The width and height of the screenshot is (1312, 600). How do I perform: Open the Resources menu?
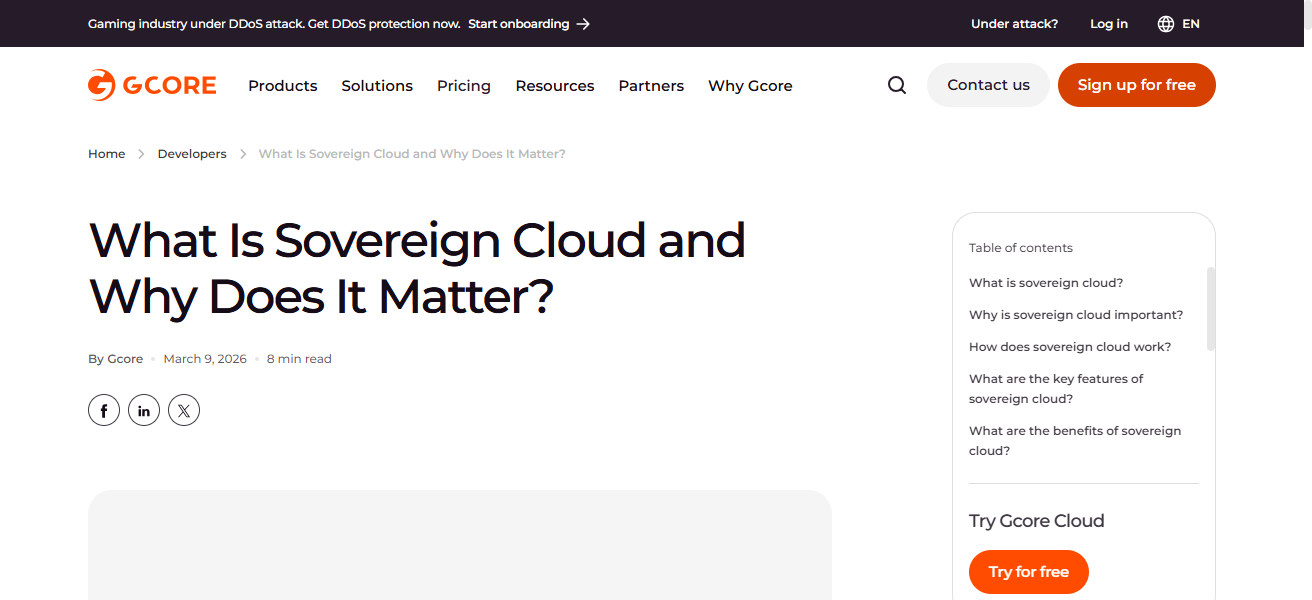(555, 86)
